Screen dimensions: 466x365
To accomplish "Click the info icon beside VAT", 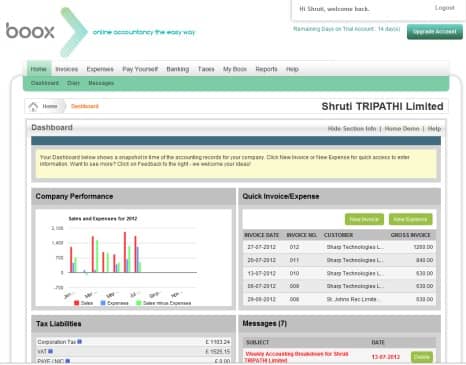I will [x=51, y=351].
